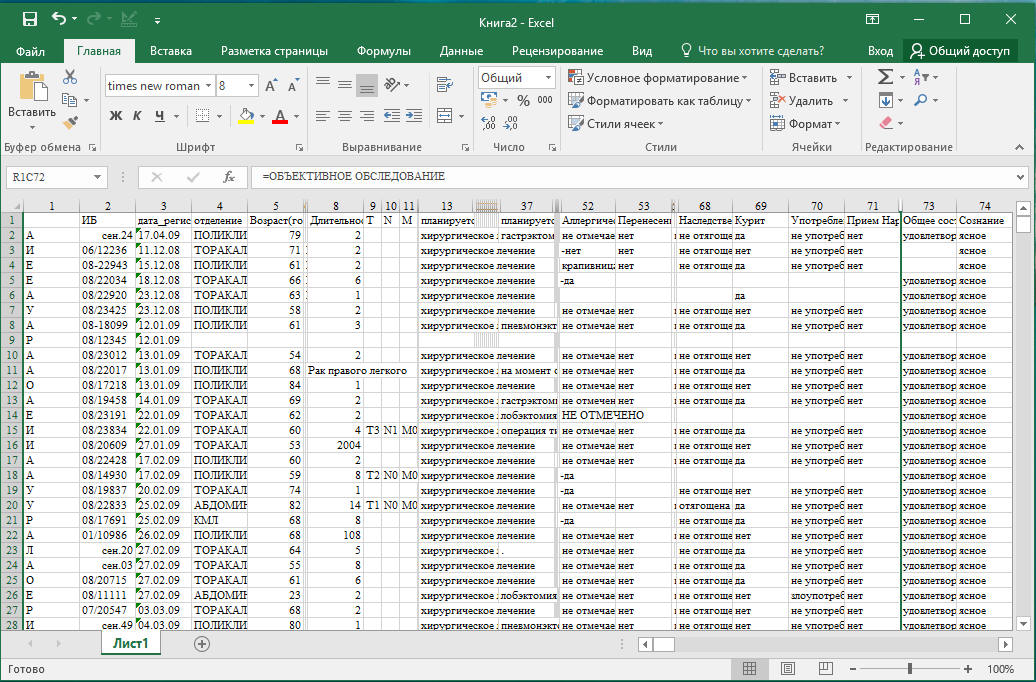Click the AutoSum sigma icon
The height and width of the screenshot is (682, 1036).
[885, 77]
